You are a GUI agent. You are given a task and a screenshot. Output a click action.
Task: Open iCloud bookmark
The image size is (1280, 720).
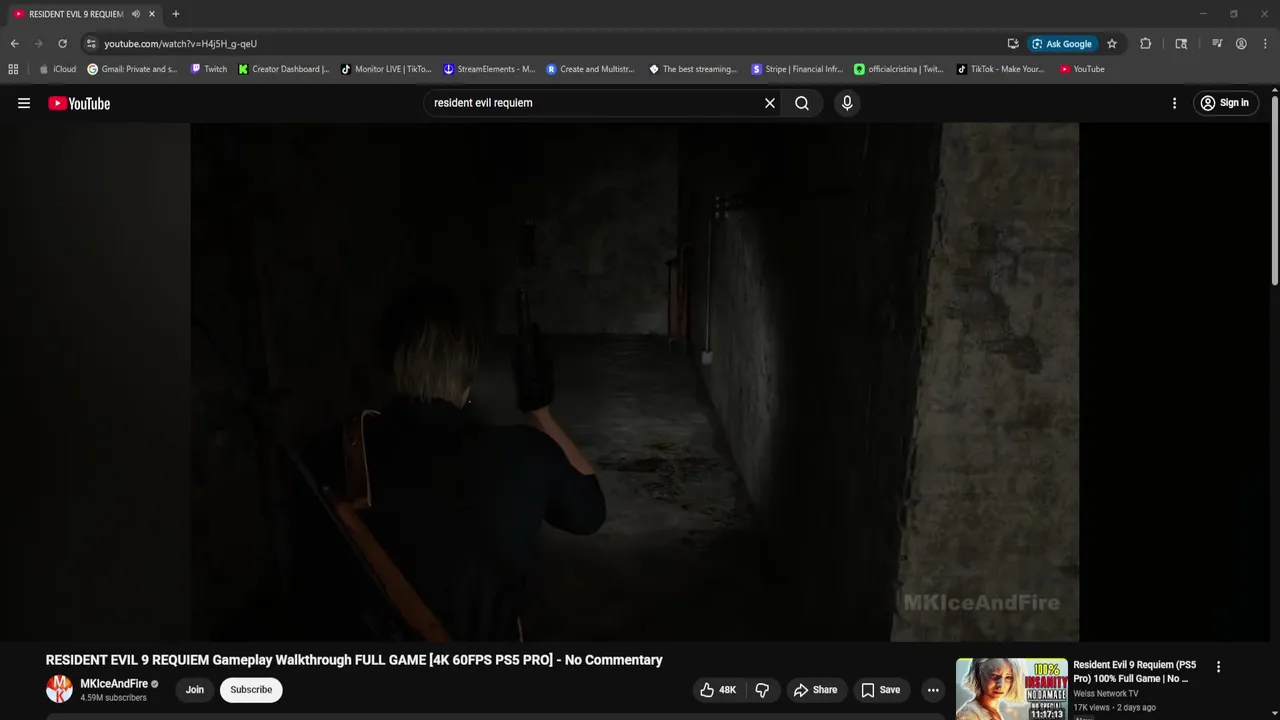coord(57,69)
